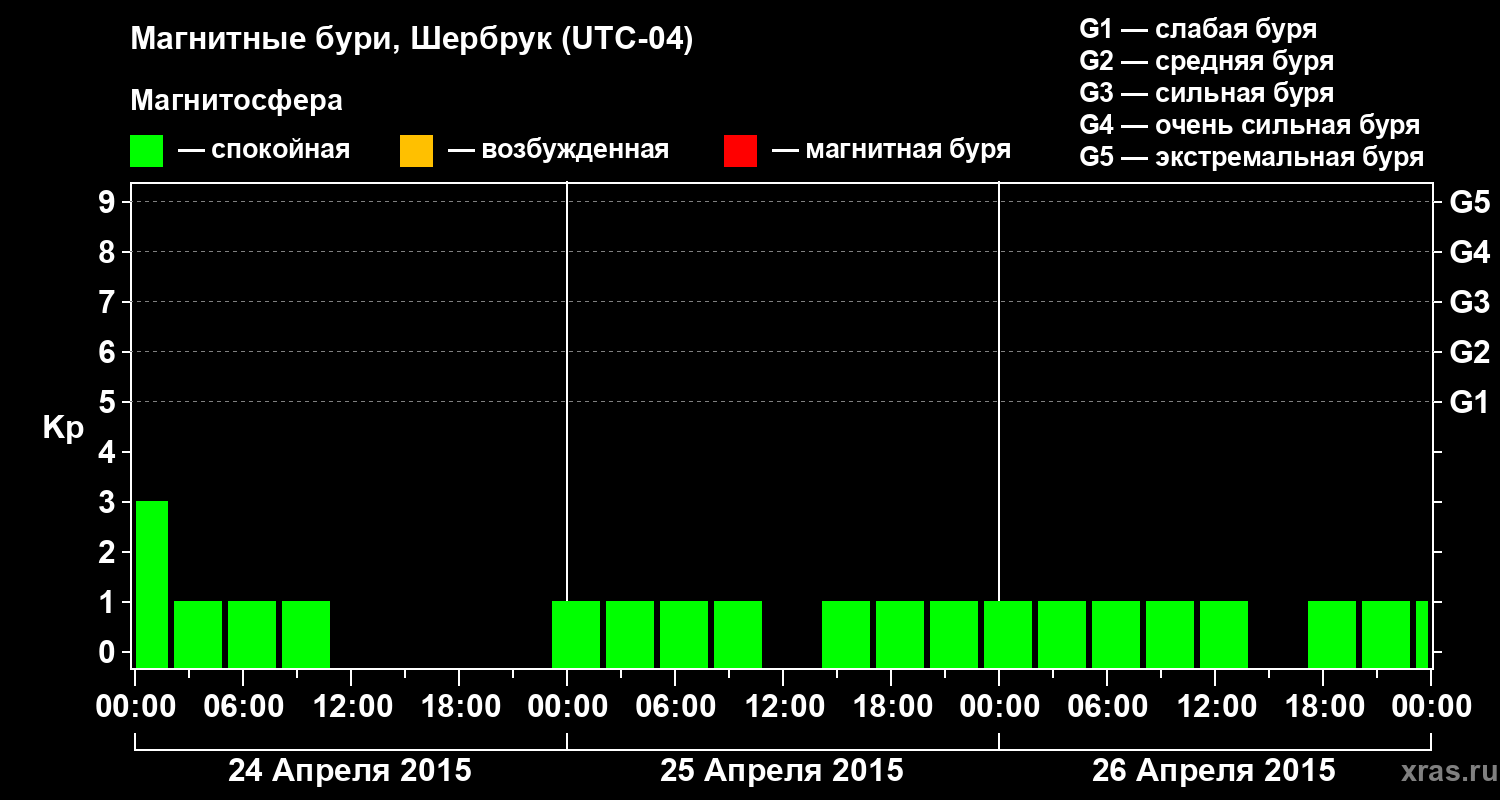
Task: Click the tall Kp 3 bar on 24 April
Action: [x=152, y=584]
